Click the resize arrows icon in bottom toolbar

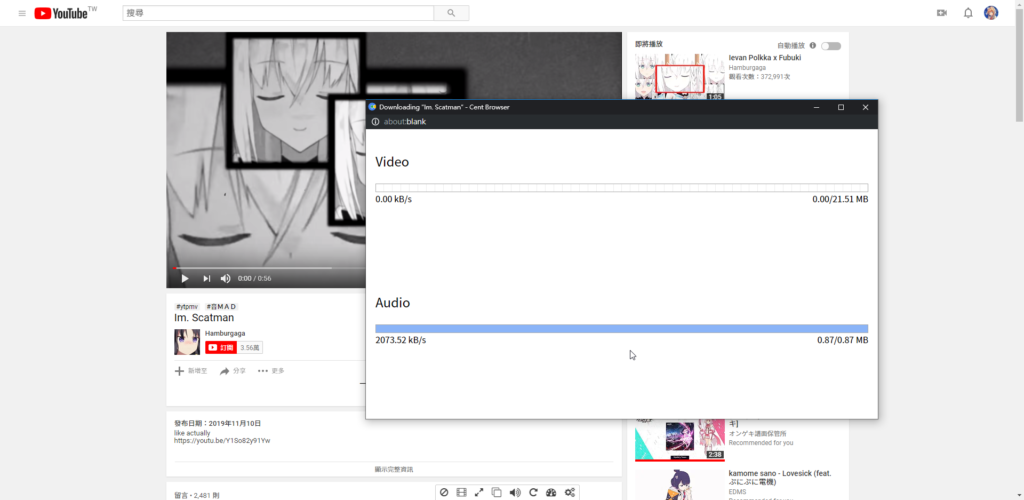(479, 492)
